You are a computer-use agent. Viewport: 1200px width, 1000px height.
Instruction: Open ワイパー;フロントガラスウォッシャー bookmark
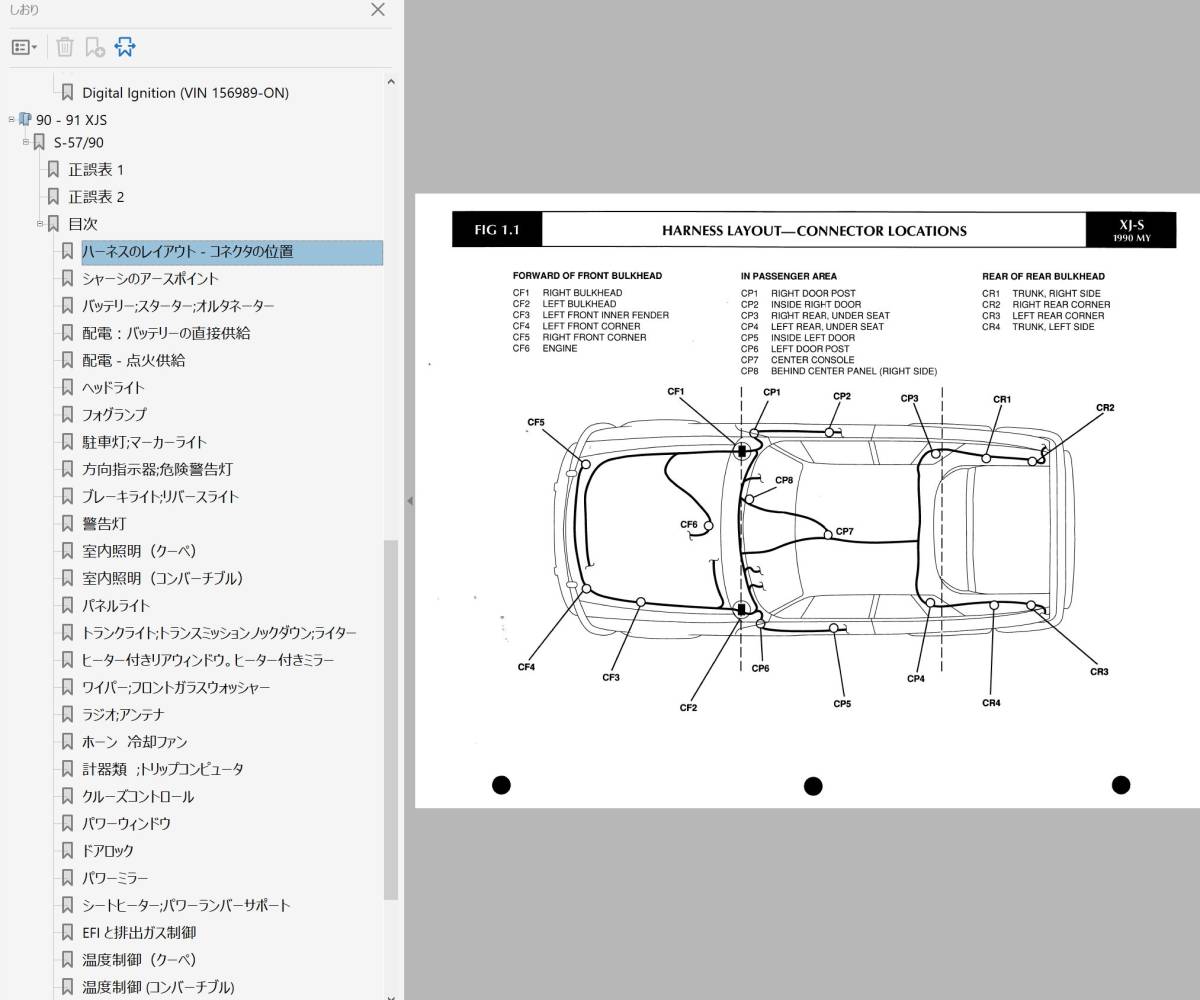click(176, 688)
